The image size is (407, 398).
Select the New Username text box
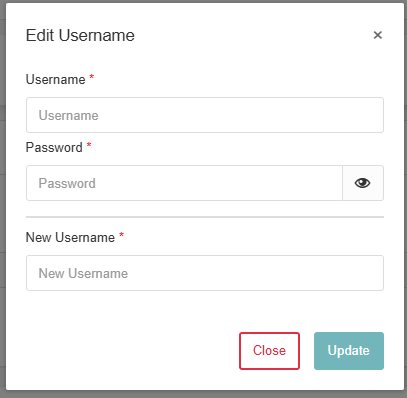(x=205, y=273)
